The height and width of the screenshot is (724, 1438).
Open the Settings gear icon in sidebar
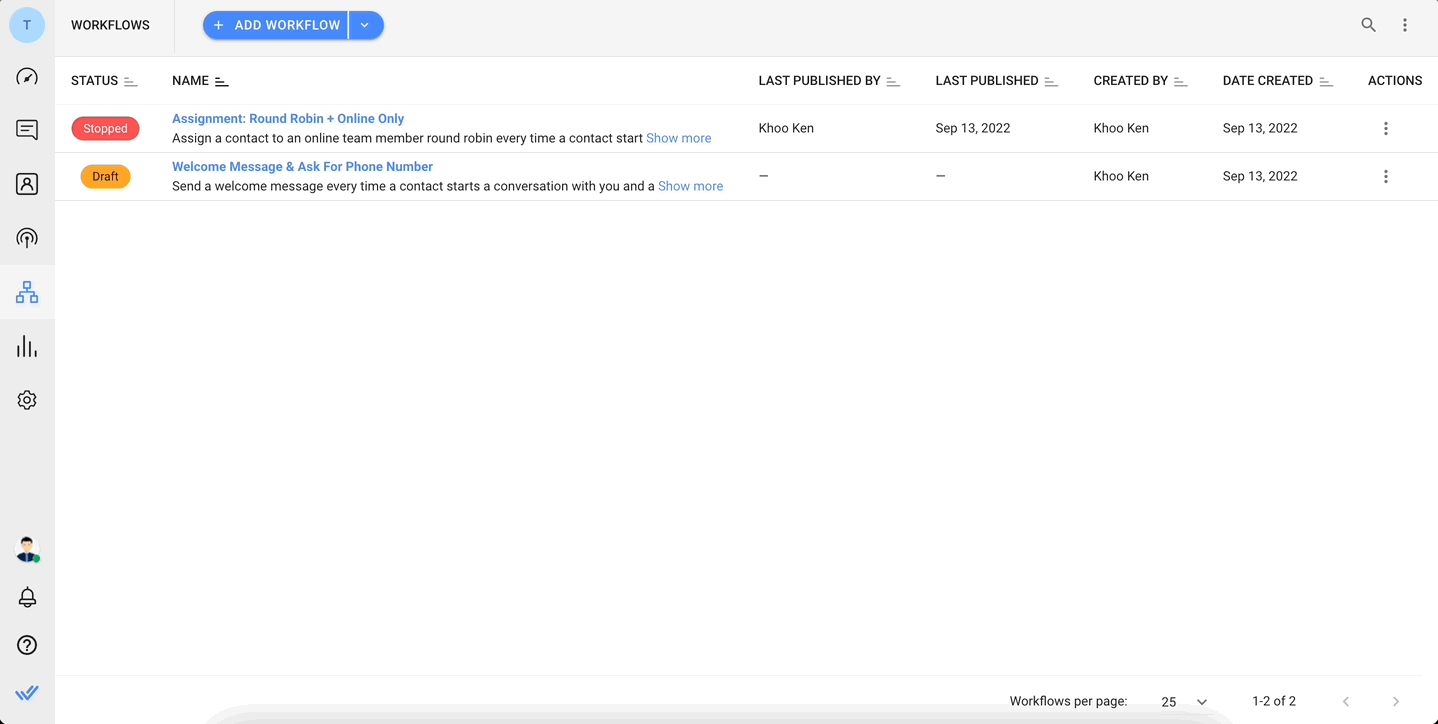(27, 400)
